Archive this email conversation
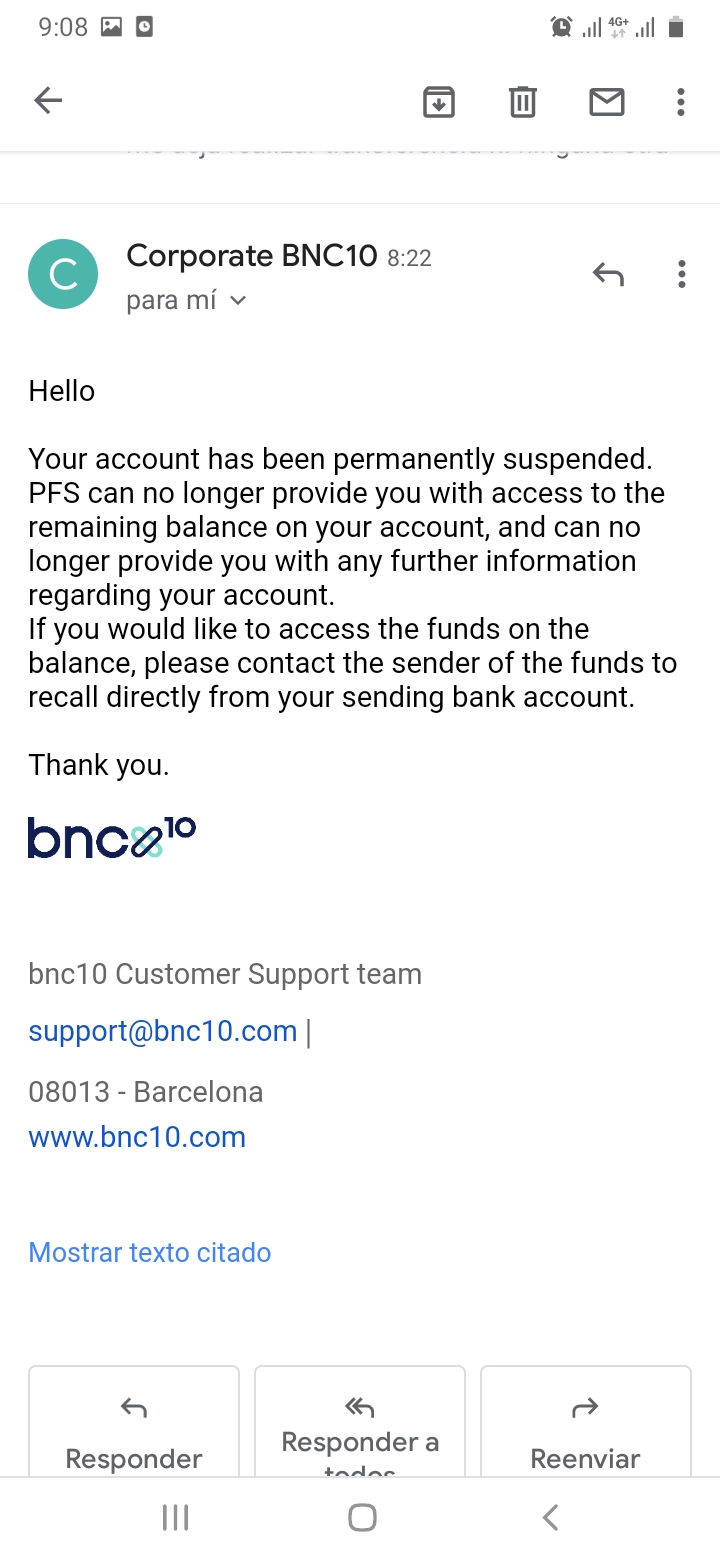Image resolution: width=720 pixels, height=1560 pixels. (x=439, y=101)
